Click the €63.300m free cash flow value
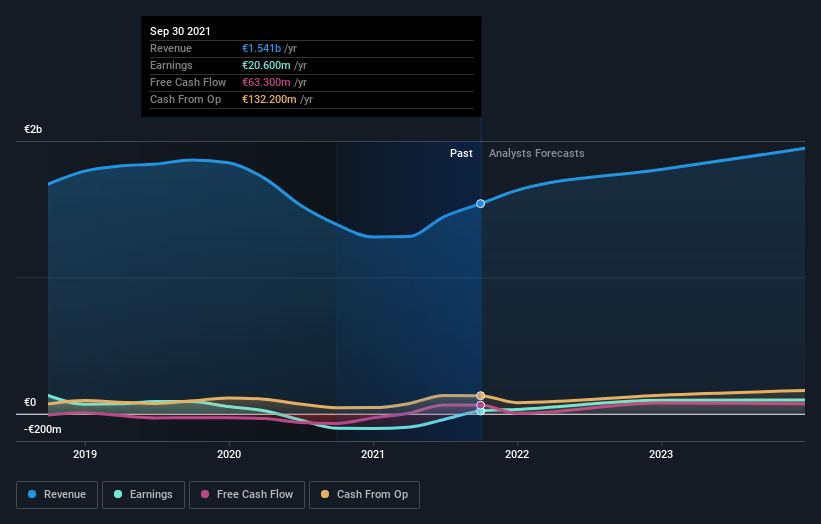The image size is (821, 524). (266, 82)
